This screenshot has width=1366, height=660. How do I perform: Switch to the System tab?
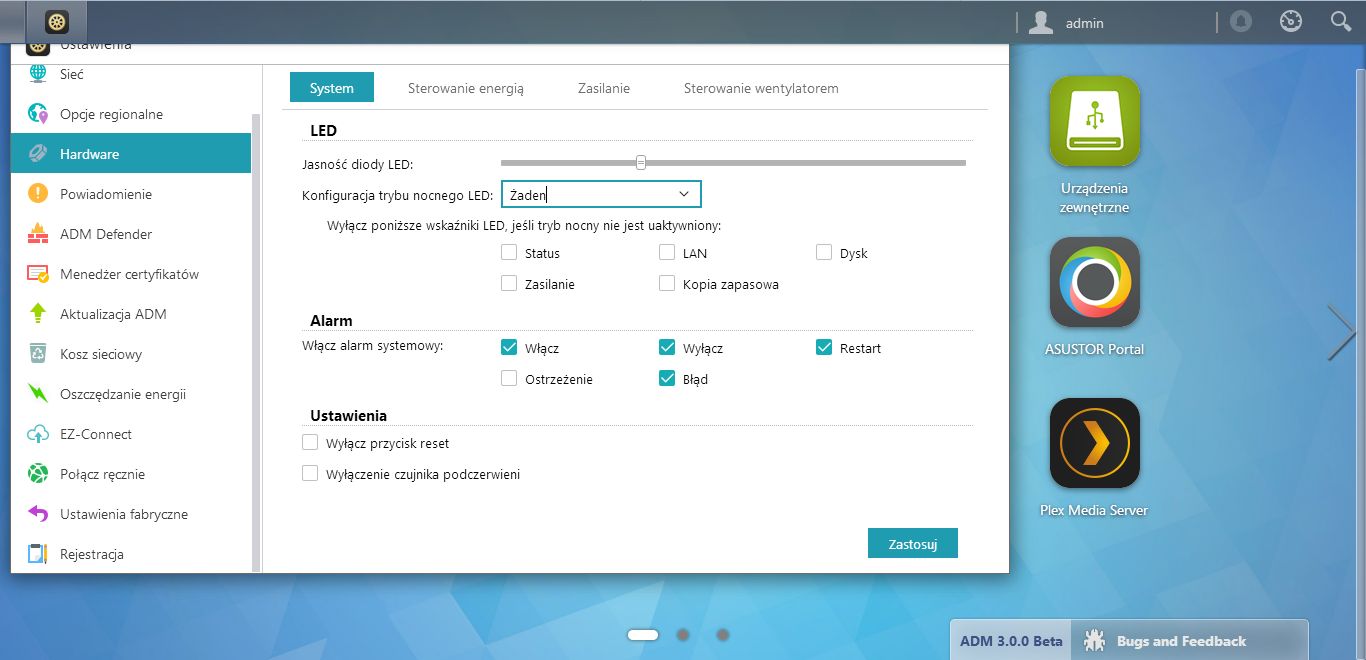coord(332,88)
